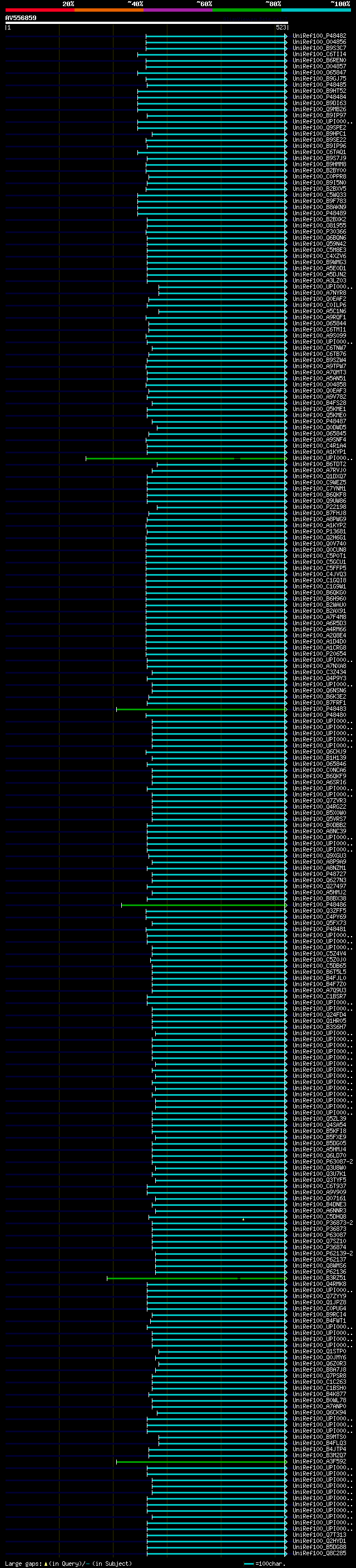356x1568 pixels.
Task: Select hit UniRef100_O04857
Action: [319, 66]
